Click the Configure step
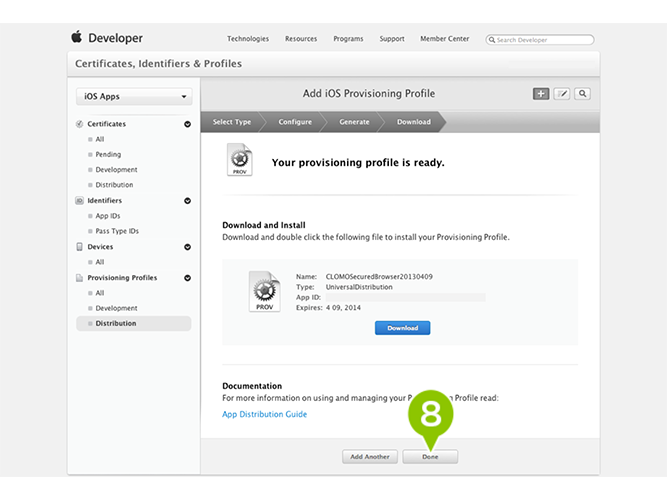The width and height of the screenshot is (667, 500). pyautogui.click(x=295, y=122)
